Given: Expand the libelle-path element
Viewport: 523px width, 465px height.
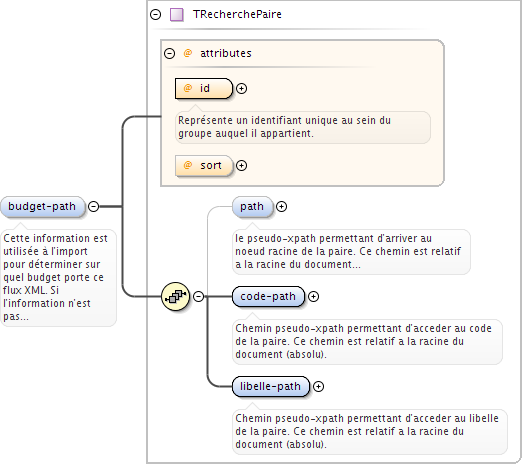Looking at the screenshot, I should (x=319, y=386).
